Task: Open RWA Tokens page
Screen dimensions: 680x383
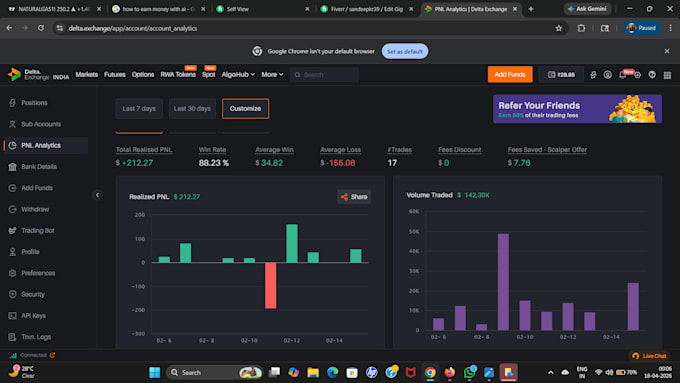Action: [x=178, y=75]
